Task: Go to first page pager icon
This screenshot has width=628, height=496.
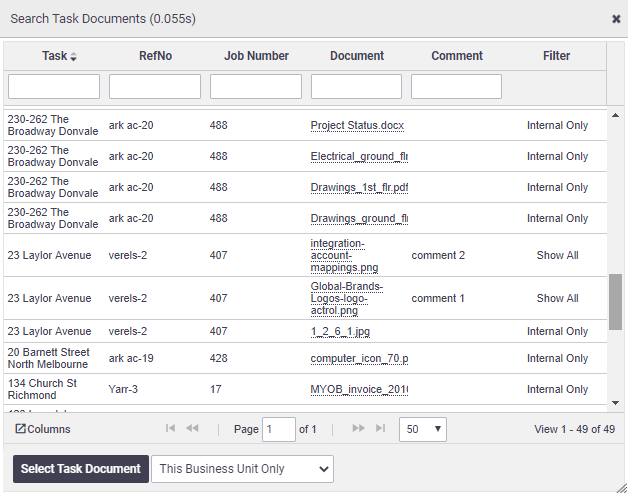Action: [x=170, y=428]
